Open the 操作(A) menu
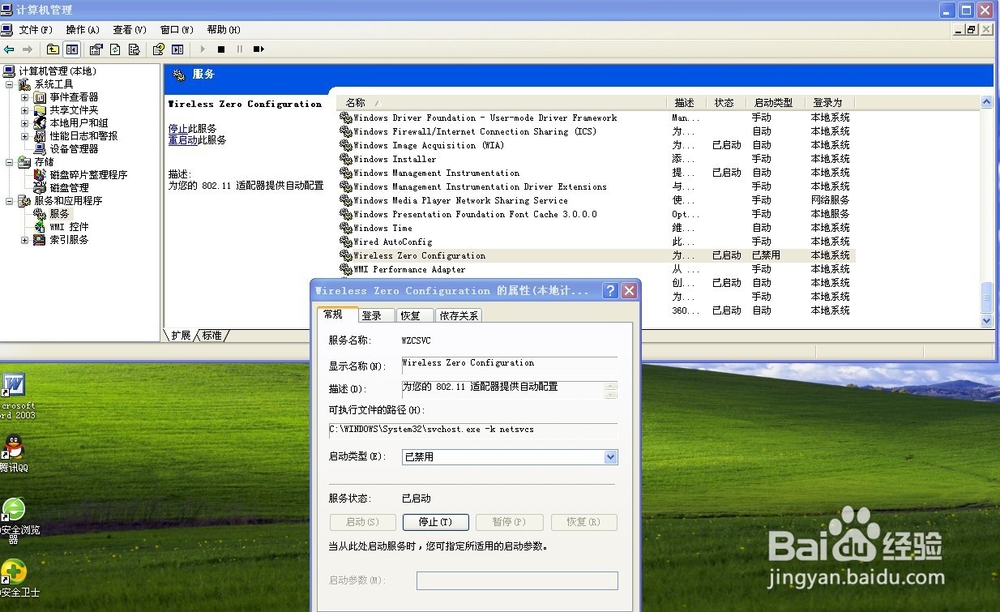This screenshot has height=612, width=1000. pos(82,30)
